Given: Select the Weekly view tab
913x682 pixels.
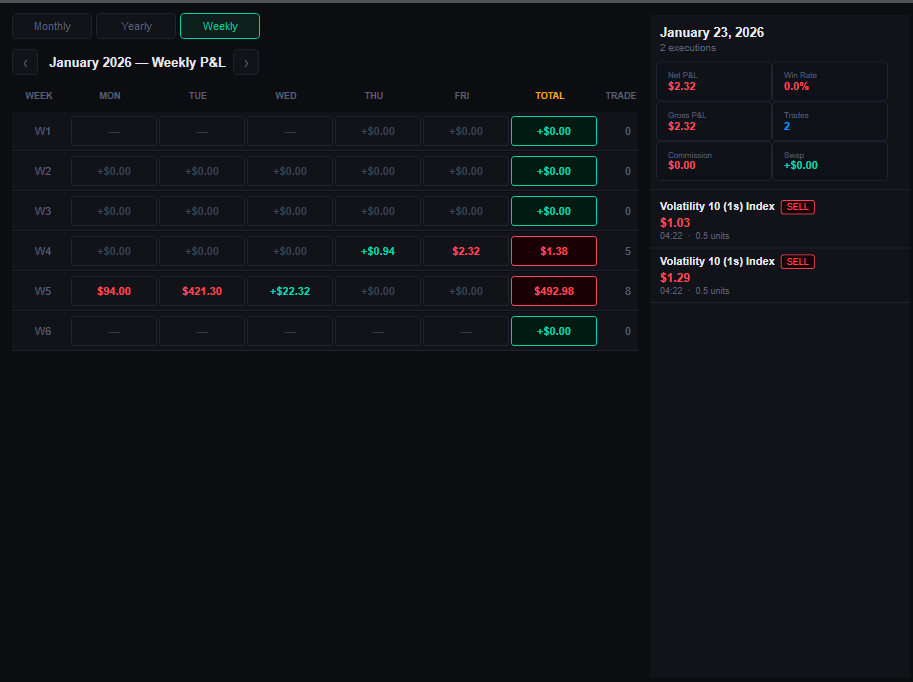Looking at the screenshot, I should (219, 26).
